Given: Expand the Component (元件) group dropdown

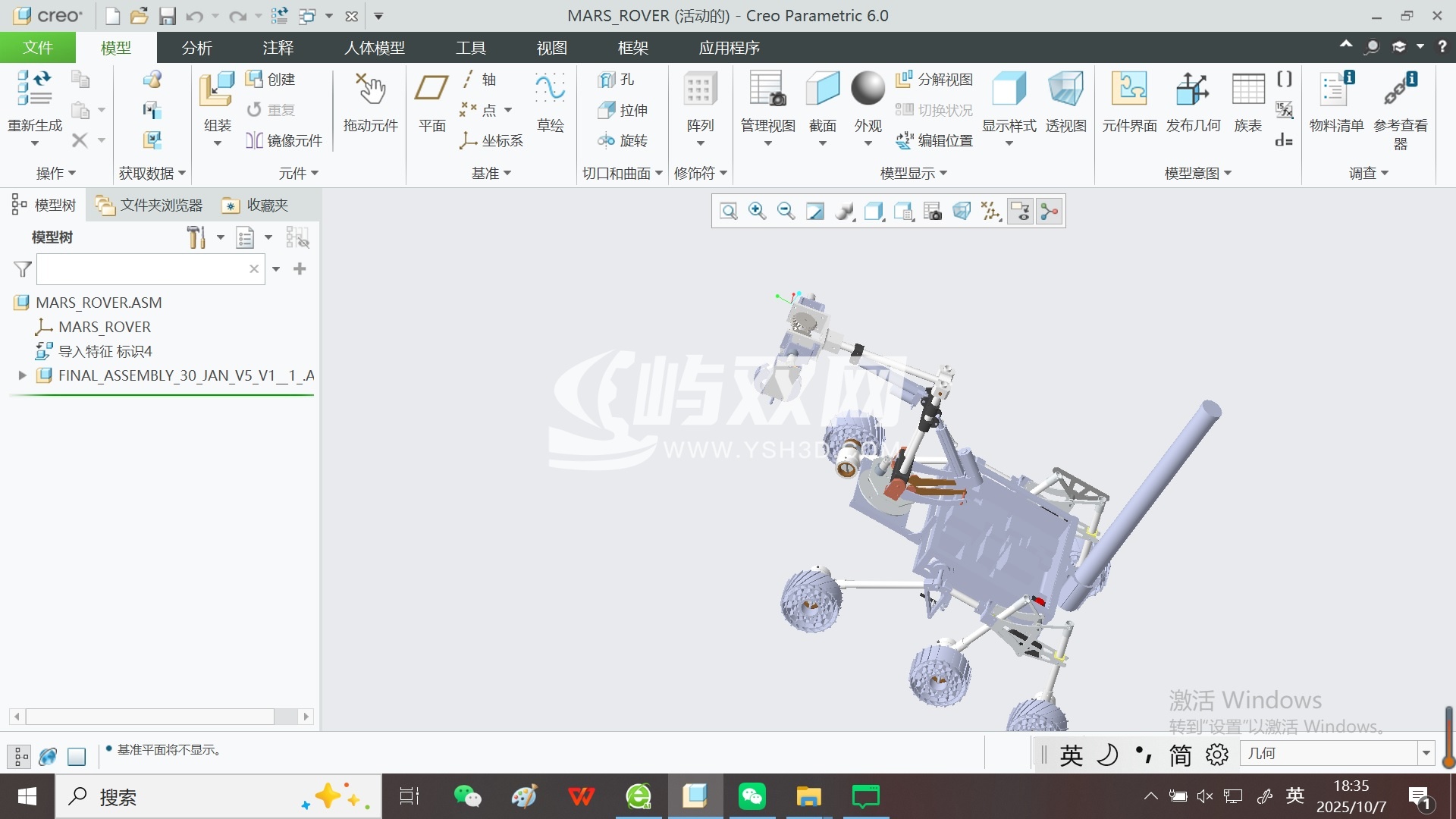Looking at the screenshot, I should 298,174.
